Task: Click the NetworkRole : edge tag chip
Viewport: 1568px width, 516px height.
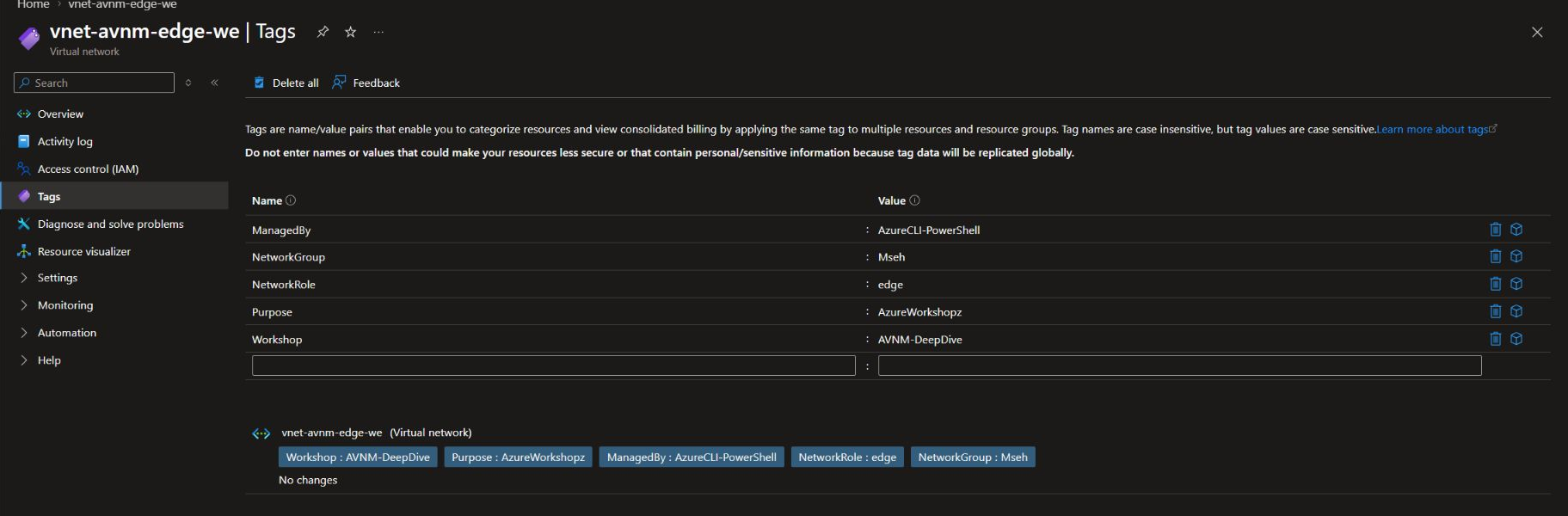Action: coord(847,457)
